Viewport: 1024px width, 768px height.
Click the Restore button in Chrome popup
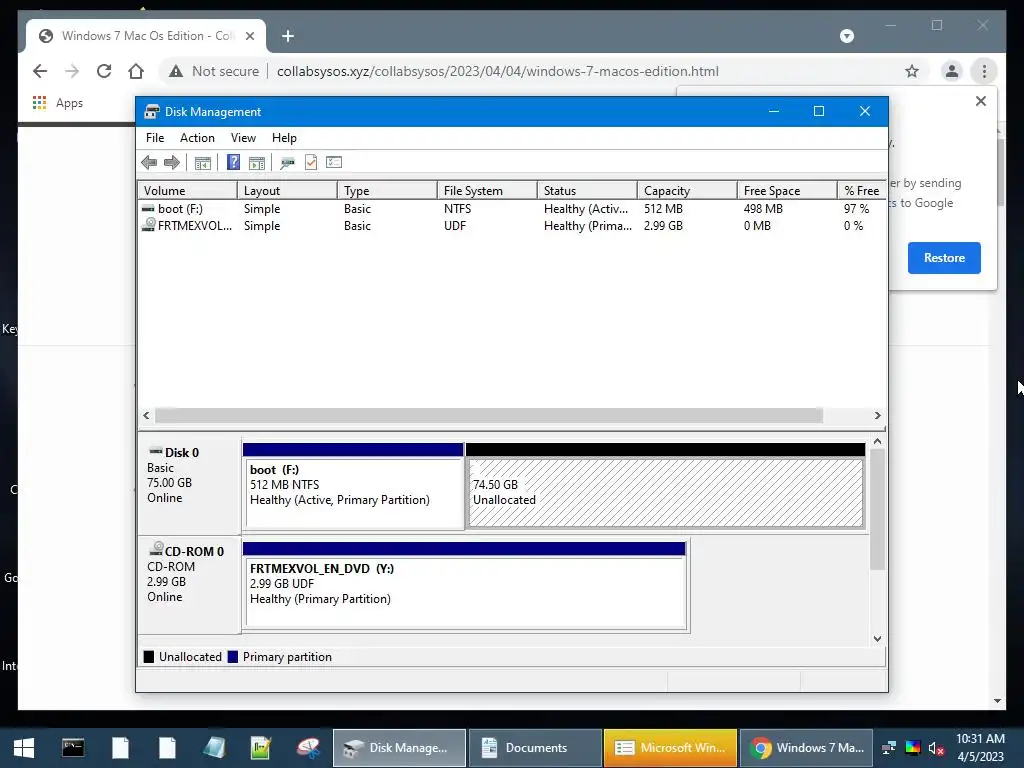click(944, 258)
